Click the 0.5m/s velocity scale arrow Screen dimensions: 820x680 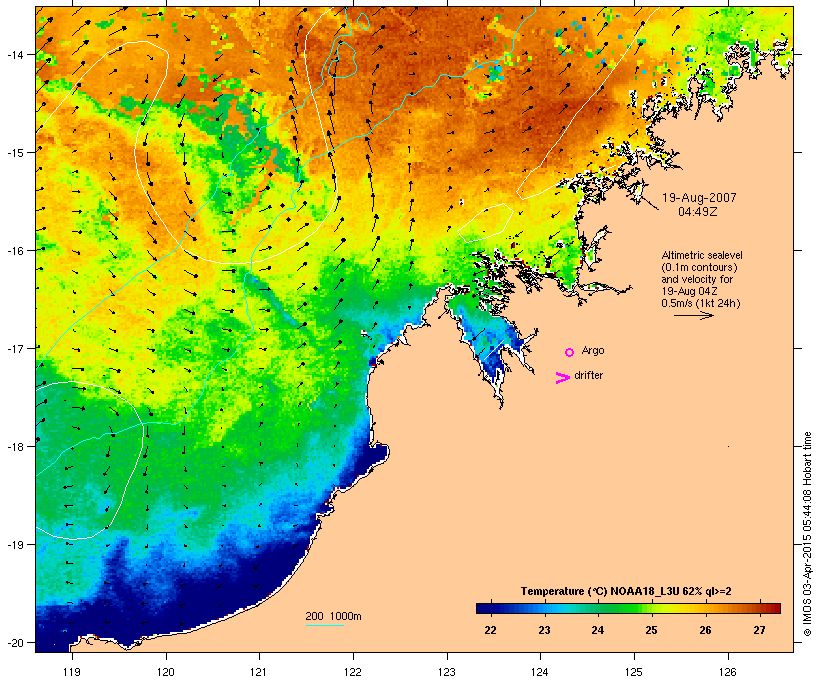coord(694,315)
